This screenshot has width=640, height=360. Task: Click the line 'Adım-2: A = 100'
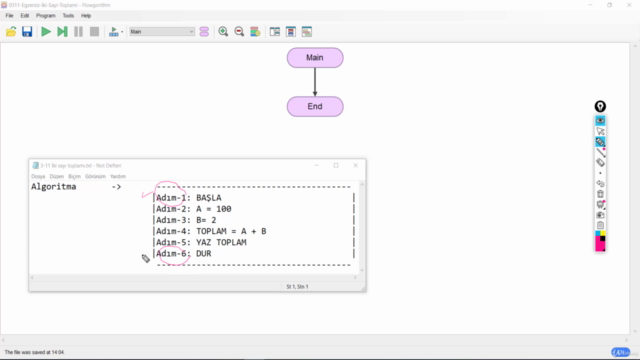click(x=193, y=209)
